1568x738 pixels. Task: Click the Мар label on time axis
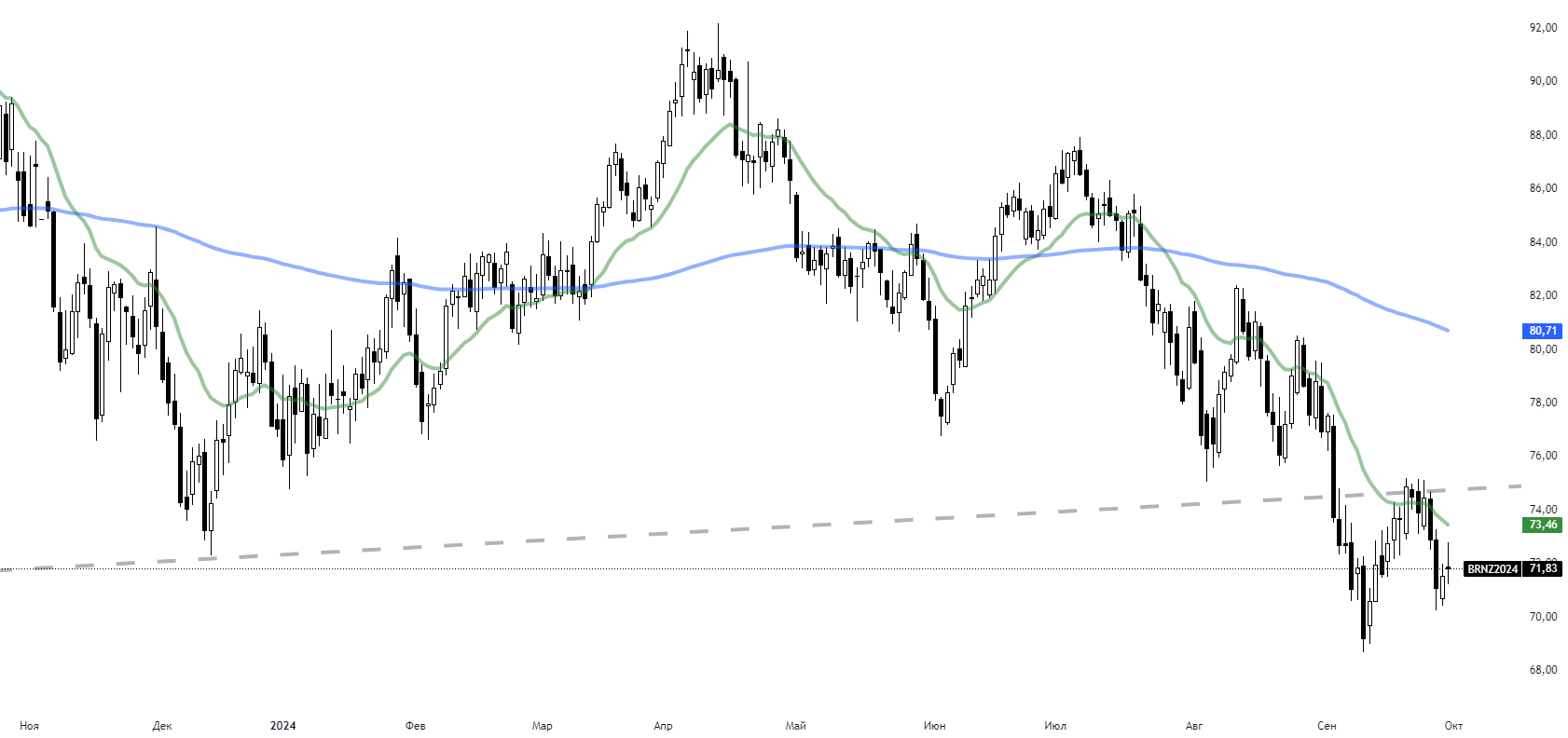pos(542,726)
